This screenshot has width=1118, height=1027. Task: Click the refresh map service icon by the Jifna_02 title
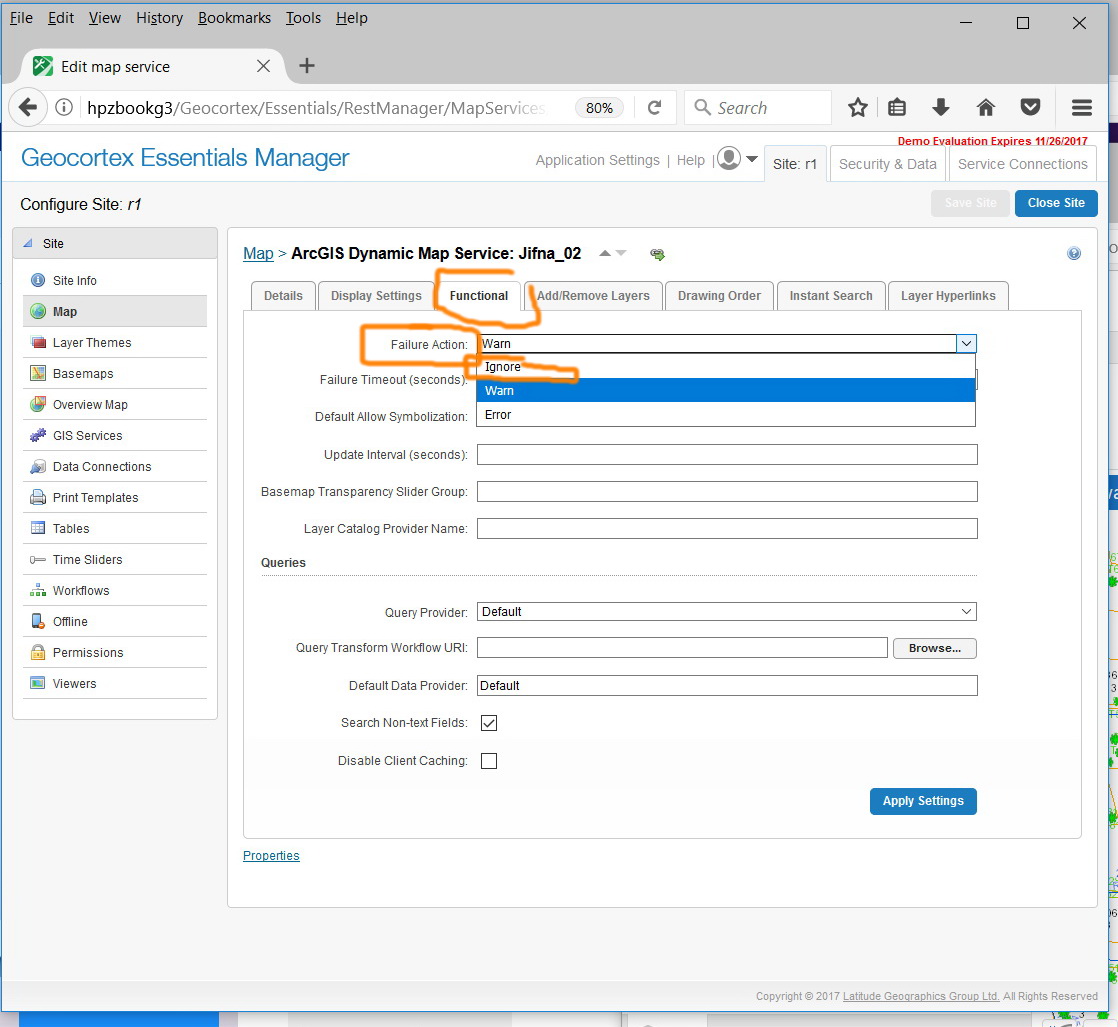point(657,254)
